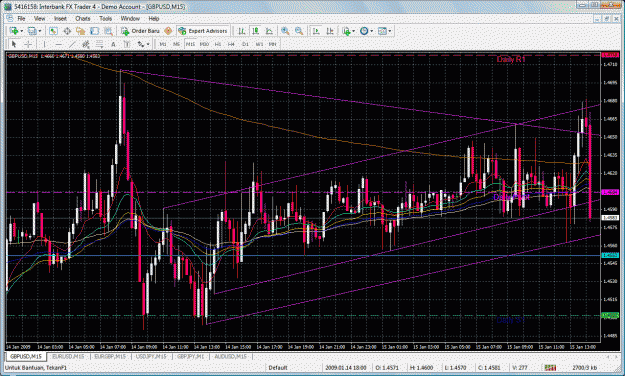Image resolution: width=625 pixels, height=376 pixels.
Task: Switch timeframe to M1
Action: pyautogui.click(x=163, y=44)
